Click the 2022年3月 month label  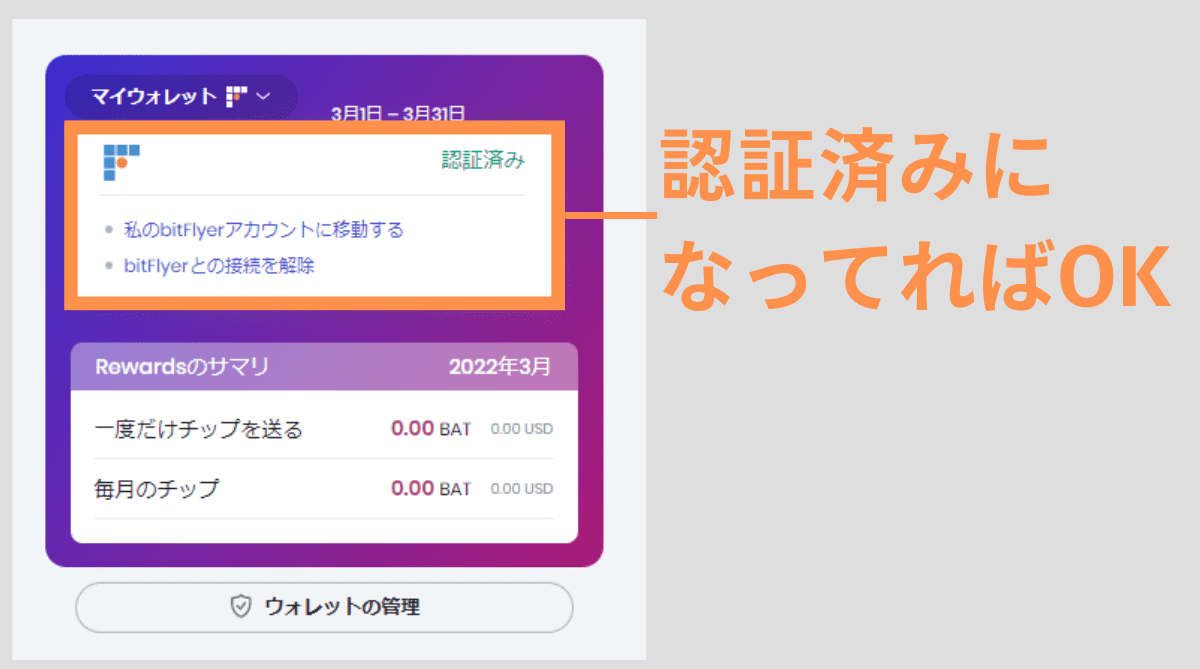(499, 366)
